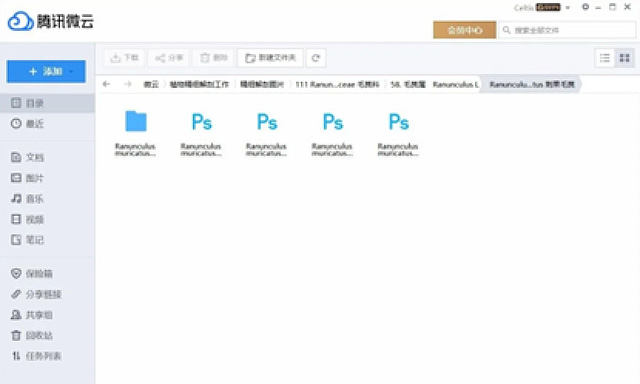Open the 添加 add dropdown button
Screen dimensions: 640x384
(x=46, y=71)
